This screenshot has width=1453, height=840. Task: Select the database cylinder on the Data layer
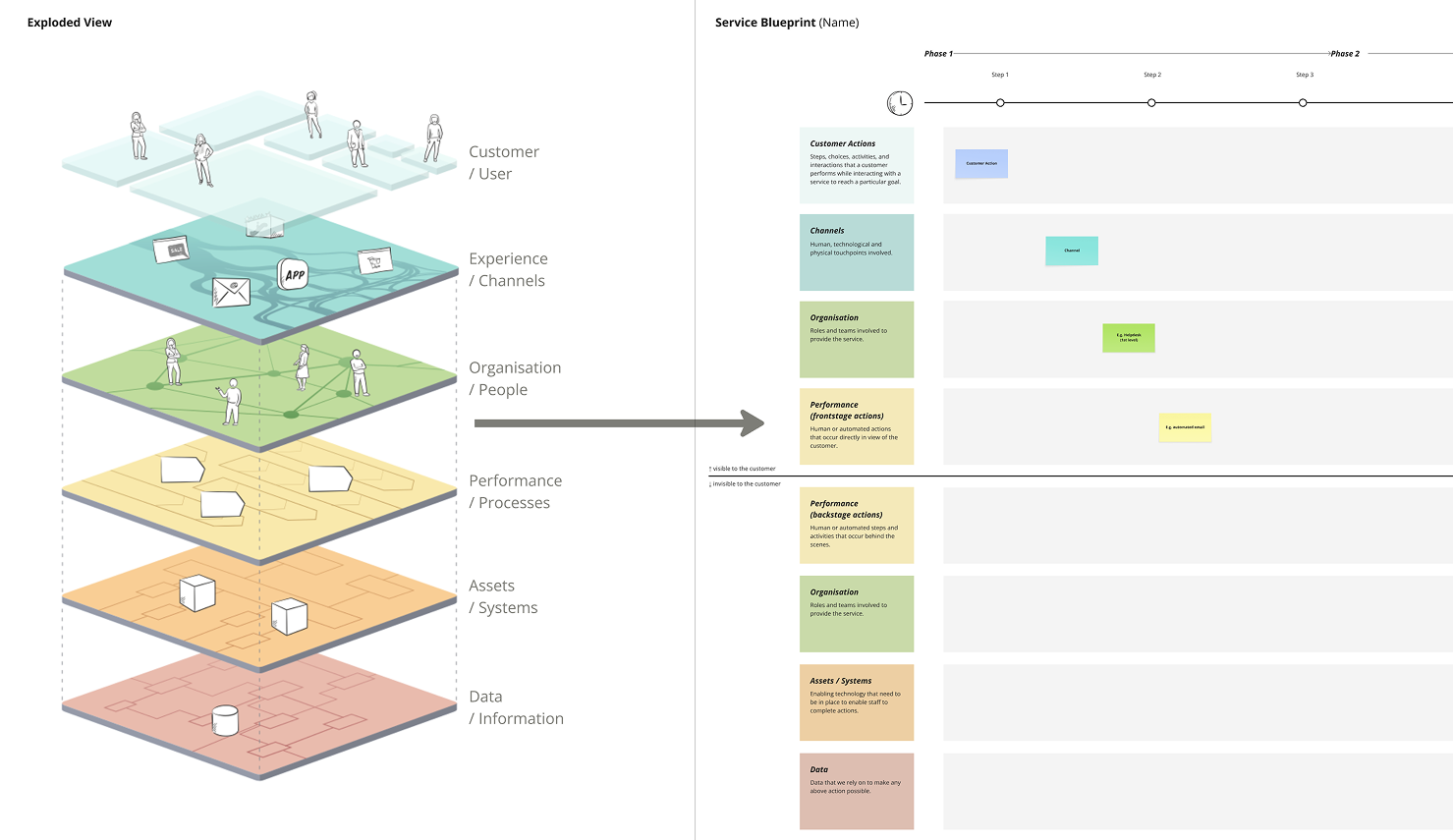(x=225, y=720)
